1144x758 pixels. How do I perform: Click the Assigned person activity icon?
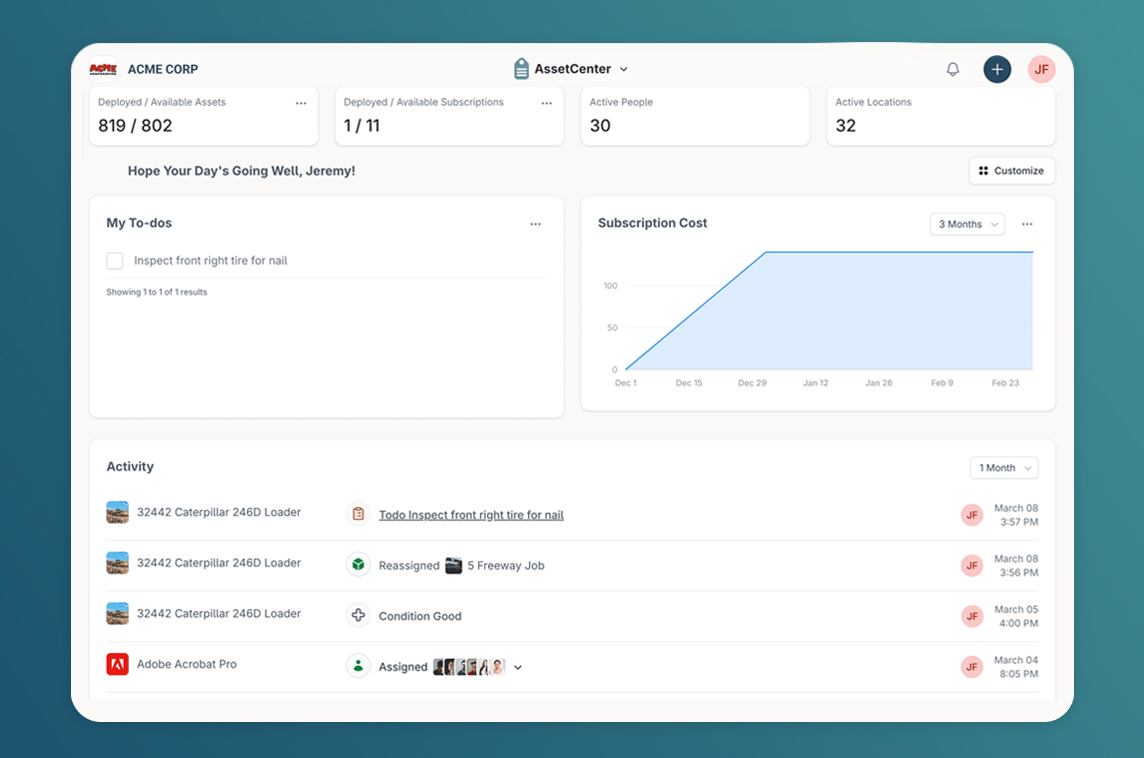[x=358, y=666]
